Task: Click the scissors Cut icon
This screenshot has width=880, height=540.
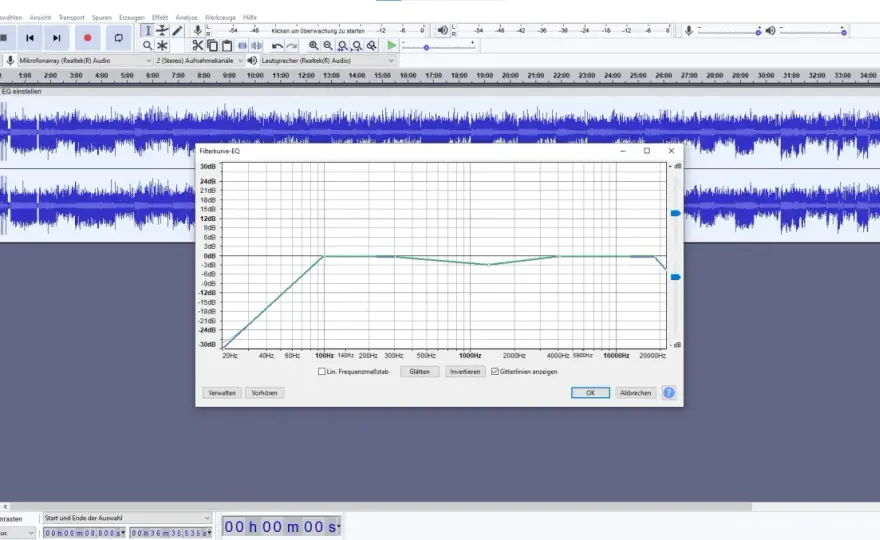Action: pyautogui.click(x=198, y=45)
